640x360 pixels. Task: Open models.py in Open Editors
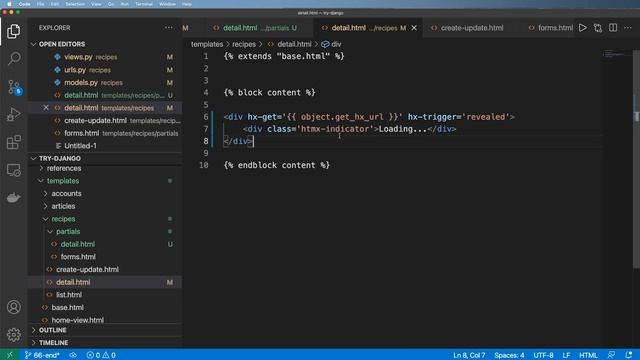point(104,82)
